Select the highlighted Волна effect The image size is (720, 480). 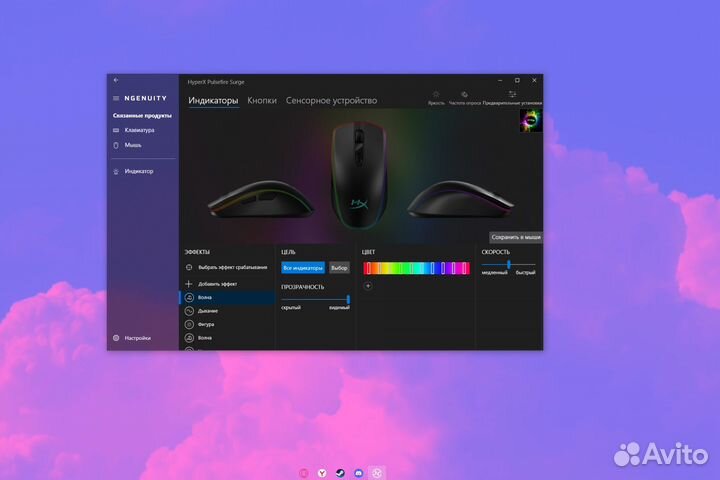click(x=227, y=298)
